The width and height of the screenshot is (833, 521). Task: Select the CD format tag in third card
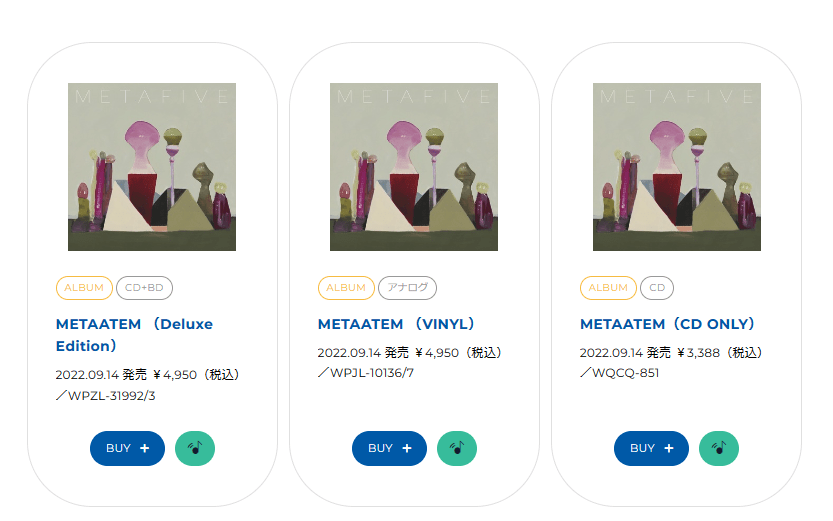(x=657, y=288)
